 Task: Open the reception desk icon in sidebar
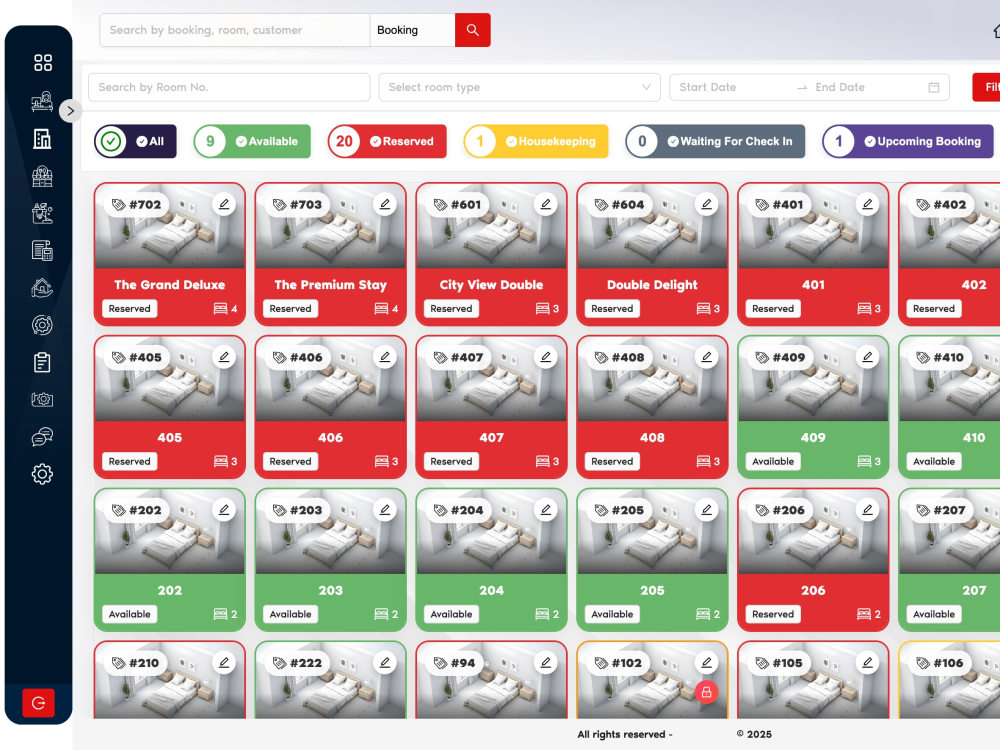point(43,101)
